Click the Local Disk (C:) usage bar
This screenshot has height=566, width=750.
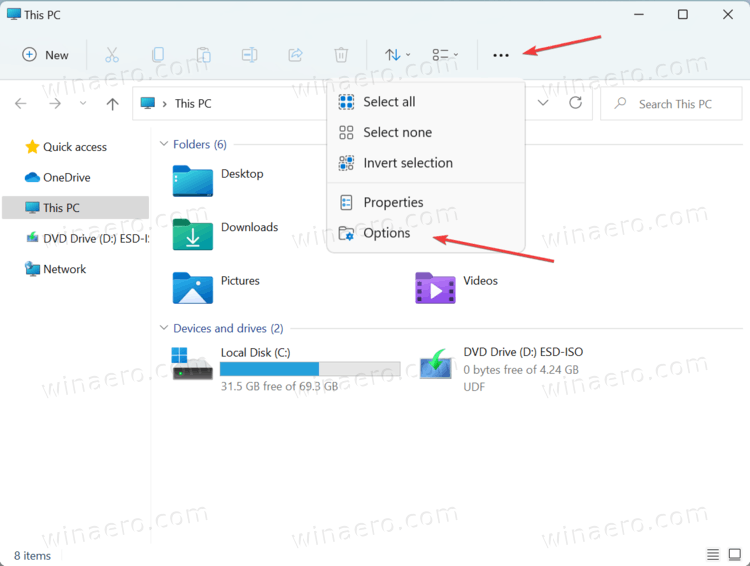(x=310, y=369)
